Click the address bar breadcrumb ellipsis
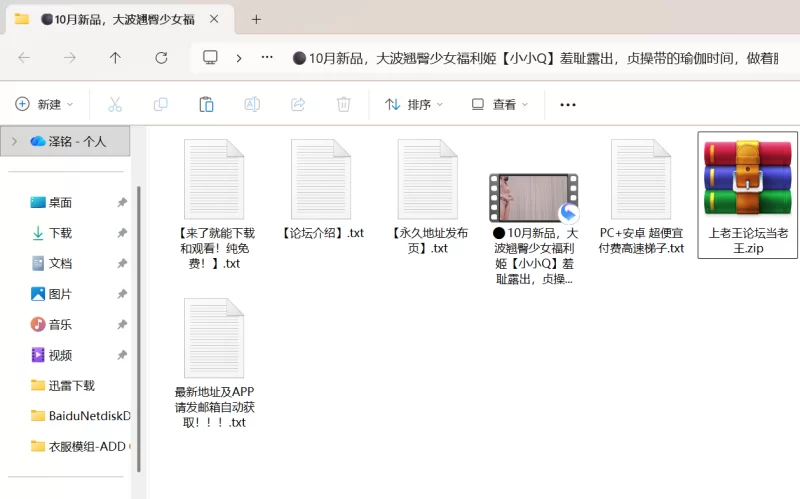Screen dimensions: 800x499 [266, 58]
